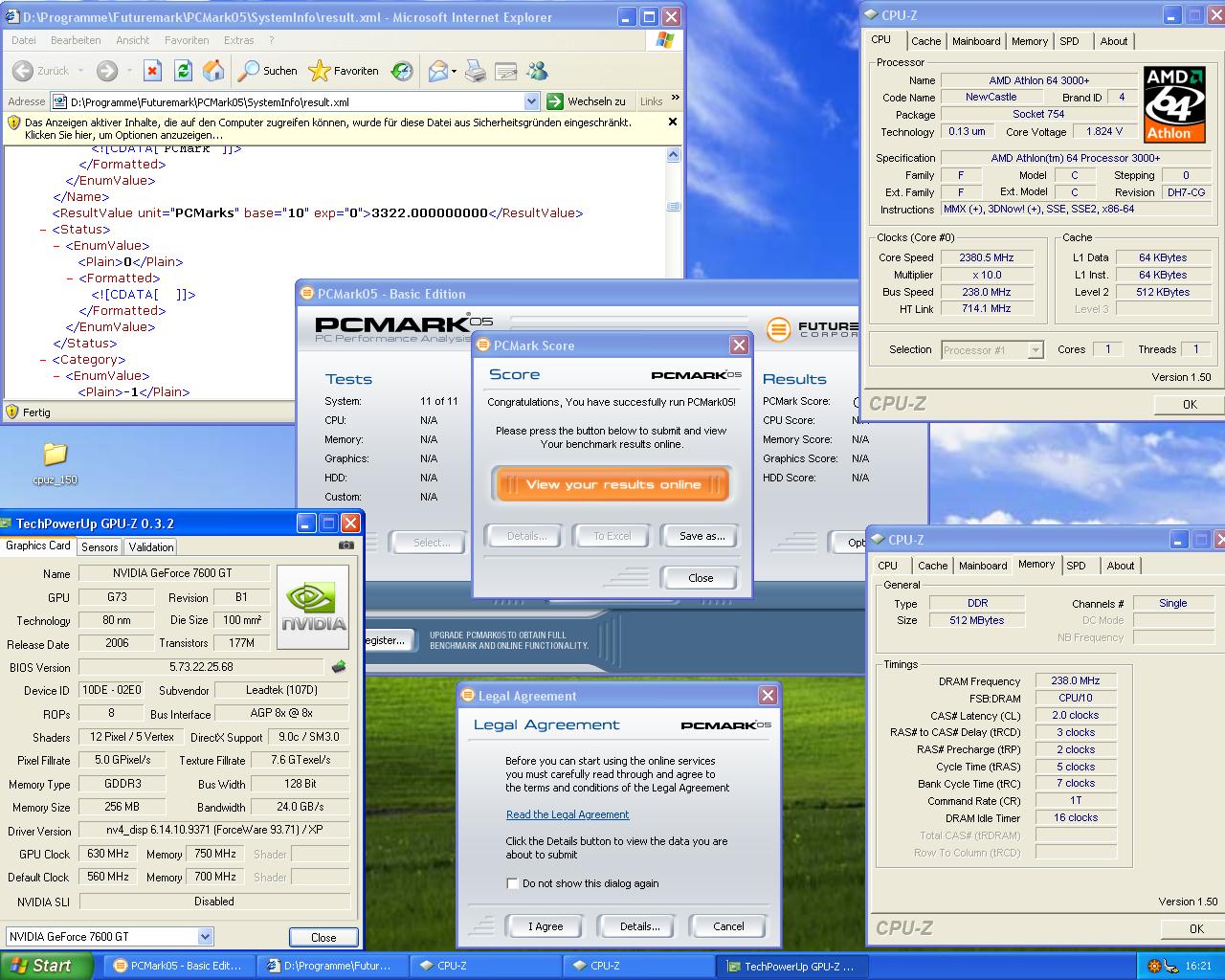Click the system tray network connection icon
The image size is (1225, 980).
[1171, 966]
